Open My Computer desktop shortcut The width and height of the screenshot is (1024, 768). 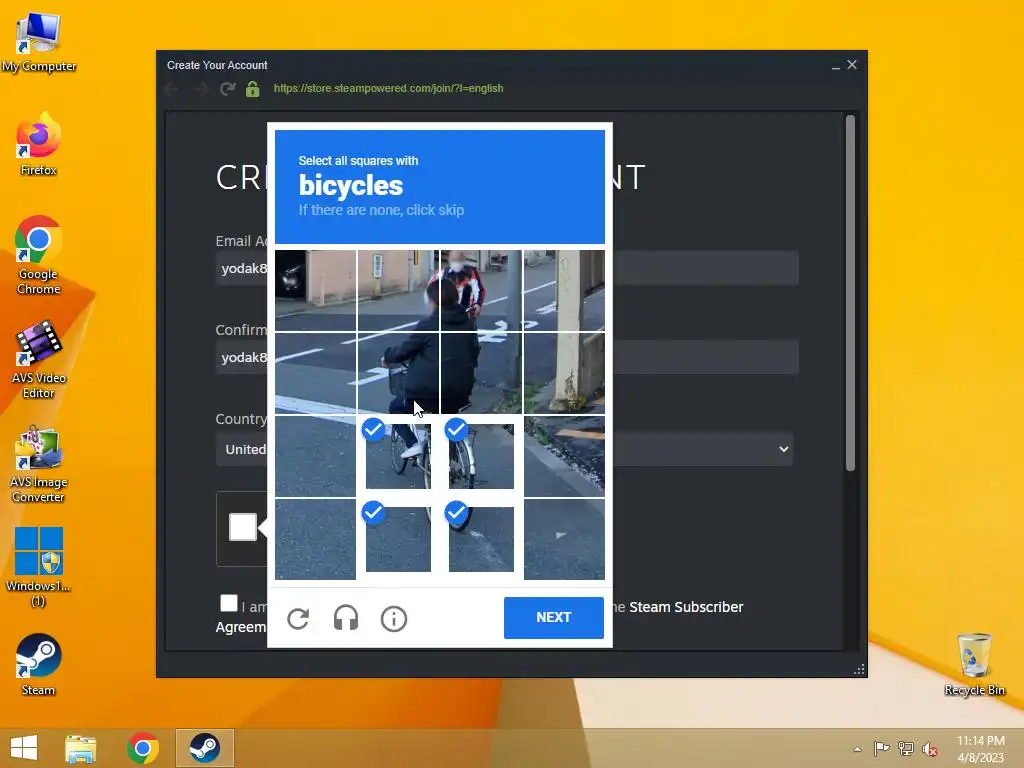coord(39,41)
